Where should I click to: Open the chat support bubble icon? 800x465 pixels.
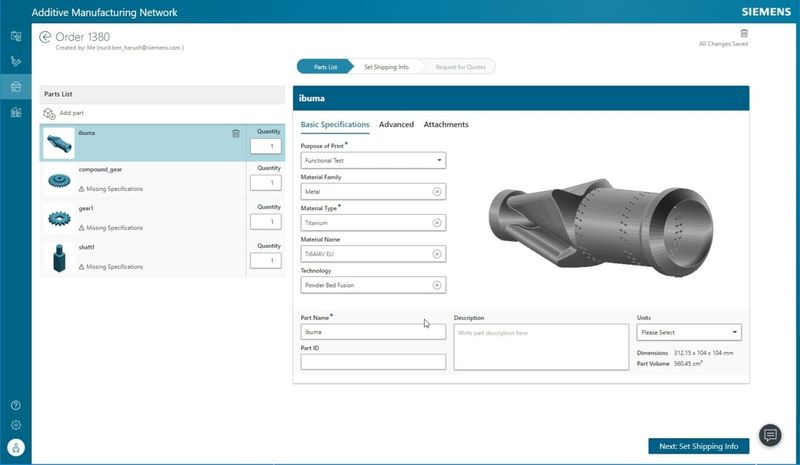click(770, 435)
